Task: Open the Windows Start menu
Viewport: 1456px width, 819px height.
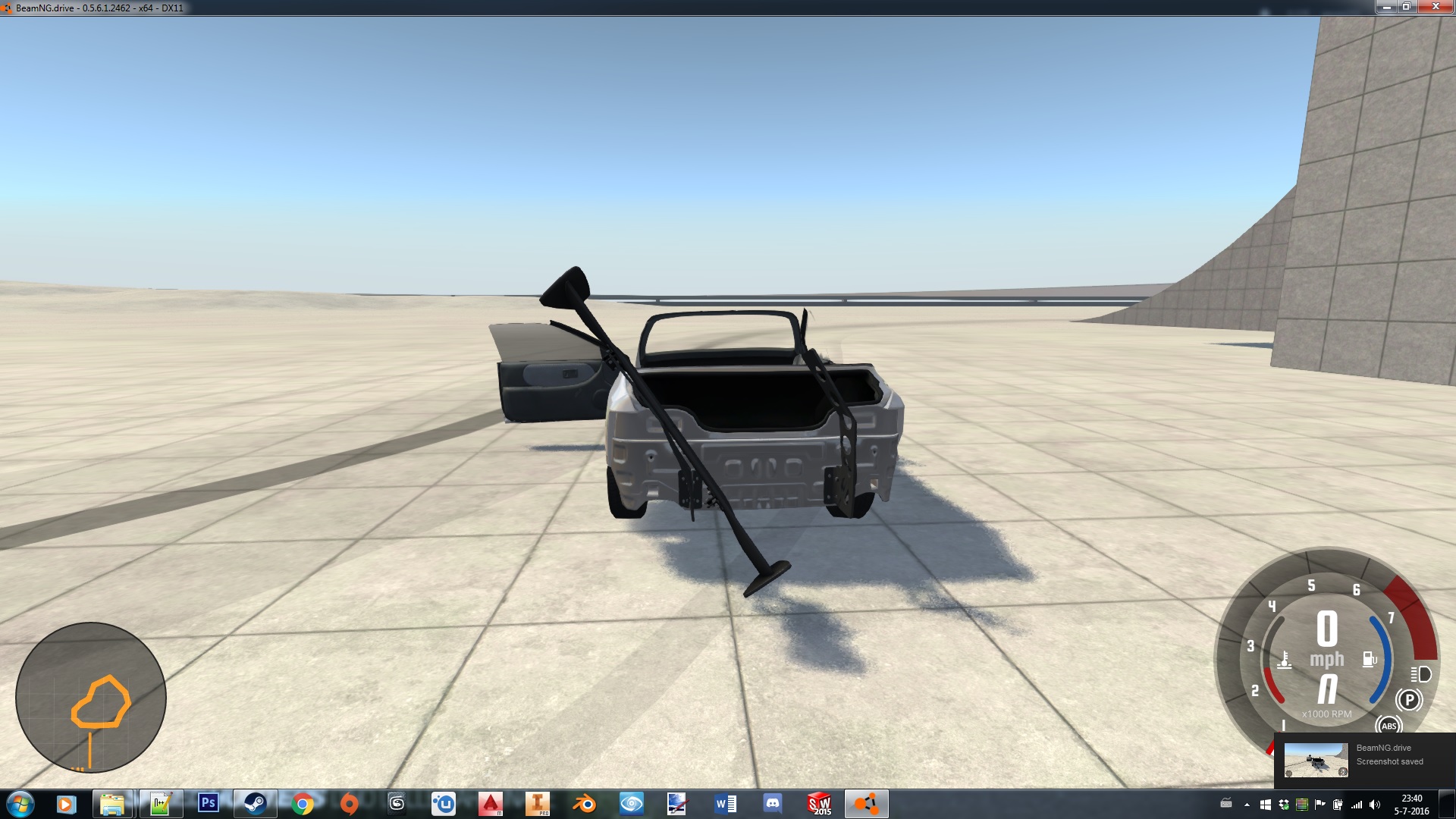Action: click(x=20, y=804)
